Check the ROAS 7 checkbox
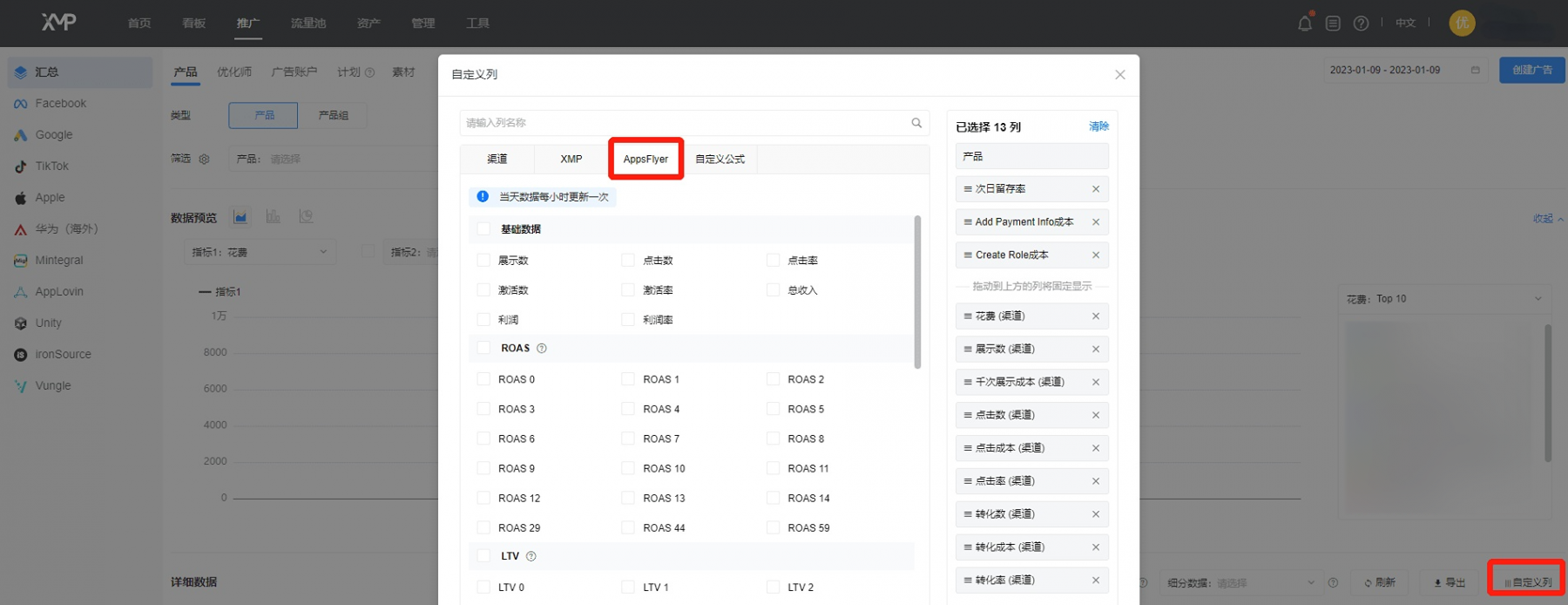This screenshot has width=1568, height=605. pos(628,439)
